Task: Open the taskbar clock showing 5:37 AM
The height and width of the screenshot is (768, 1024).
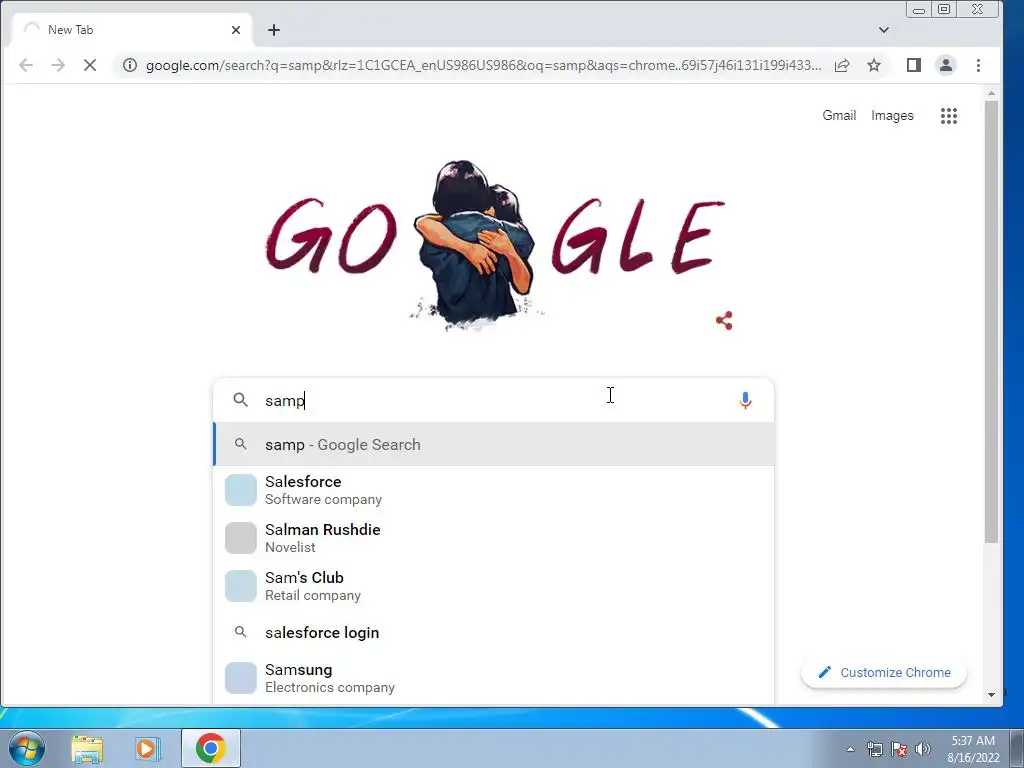Action: pos(973,749)
